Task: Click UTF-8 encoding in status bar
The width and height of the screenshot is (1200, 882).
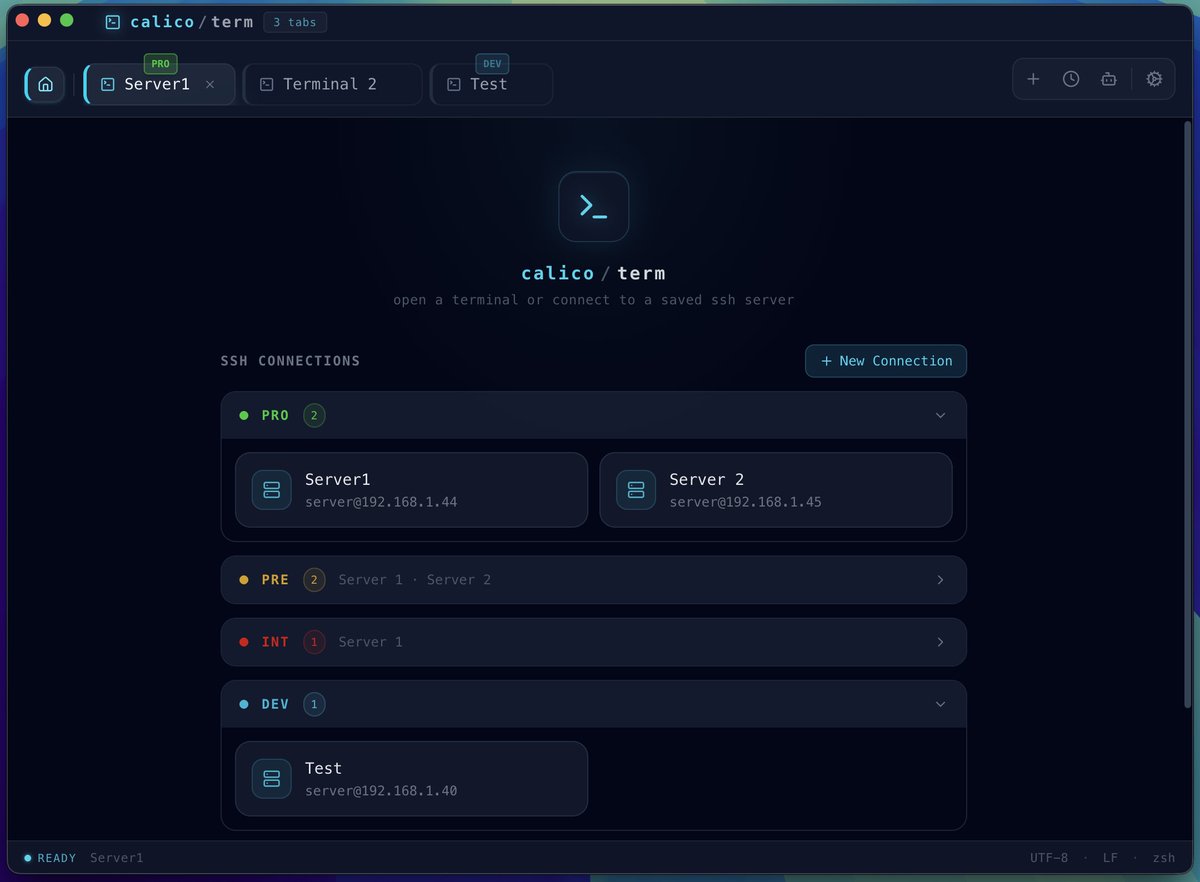Action: 1049,858
